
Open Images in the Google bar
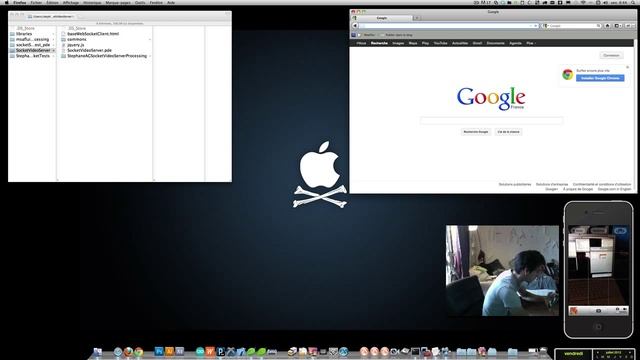[x=398, y=43]
